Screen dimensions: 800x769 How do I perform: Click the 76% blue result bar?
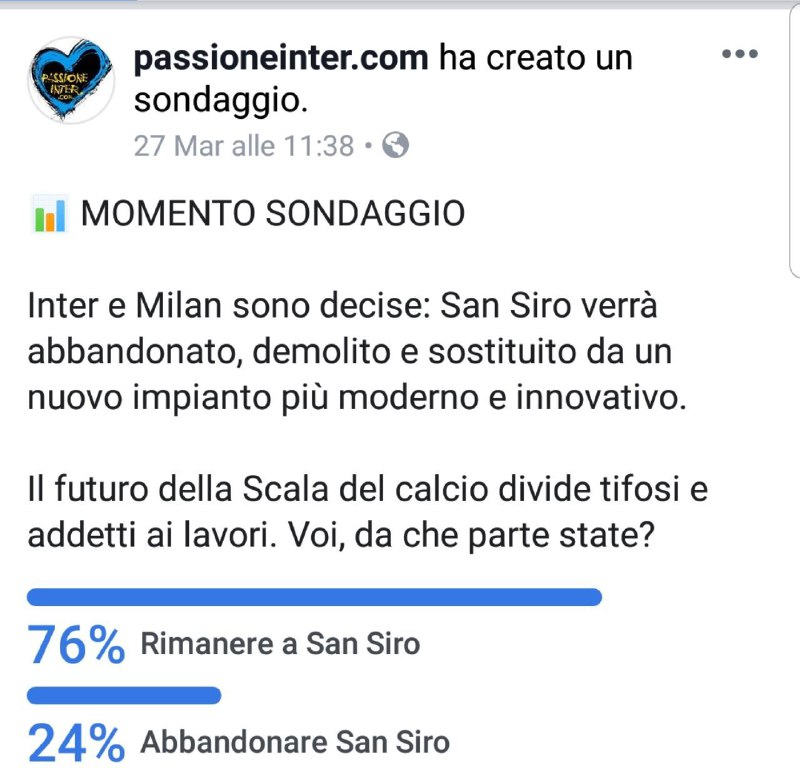point(314,597)
